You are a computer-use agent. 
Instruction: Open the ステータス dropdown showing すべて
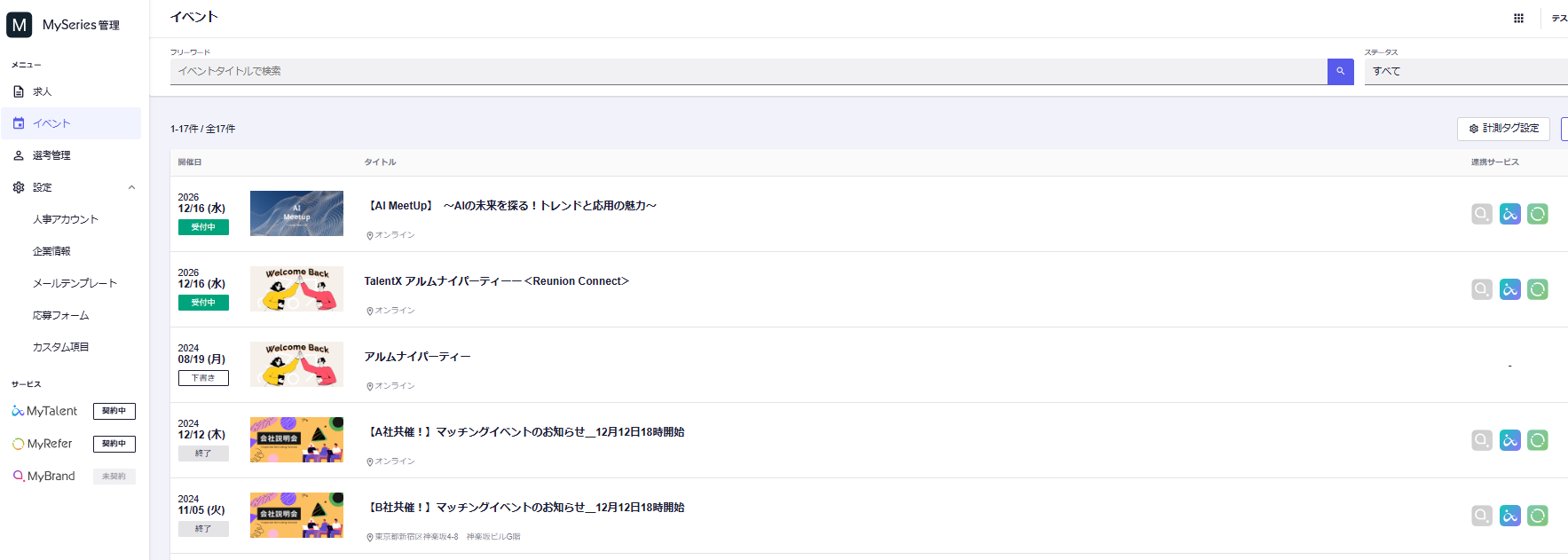(1464, 71)
